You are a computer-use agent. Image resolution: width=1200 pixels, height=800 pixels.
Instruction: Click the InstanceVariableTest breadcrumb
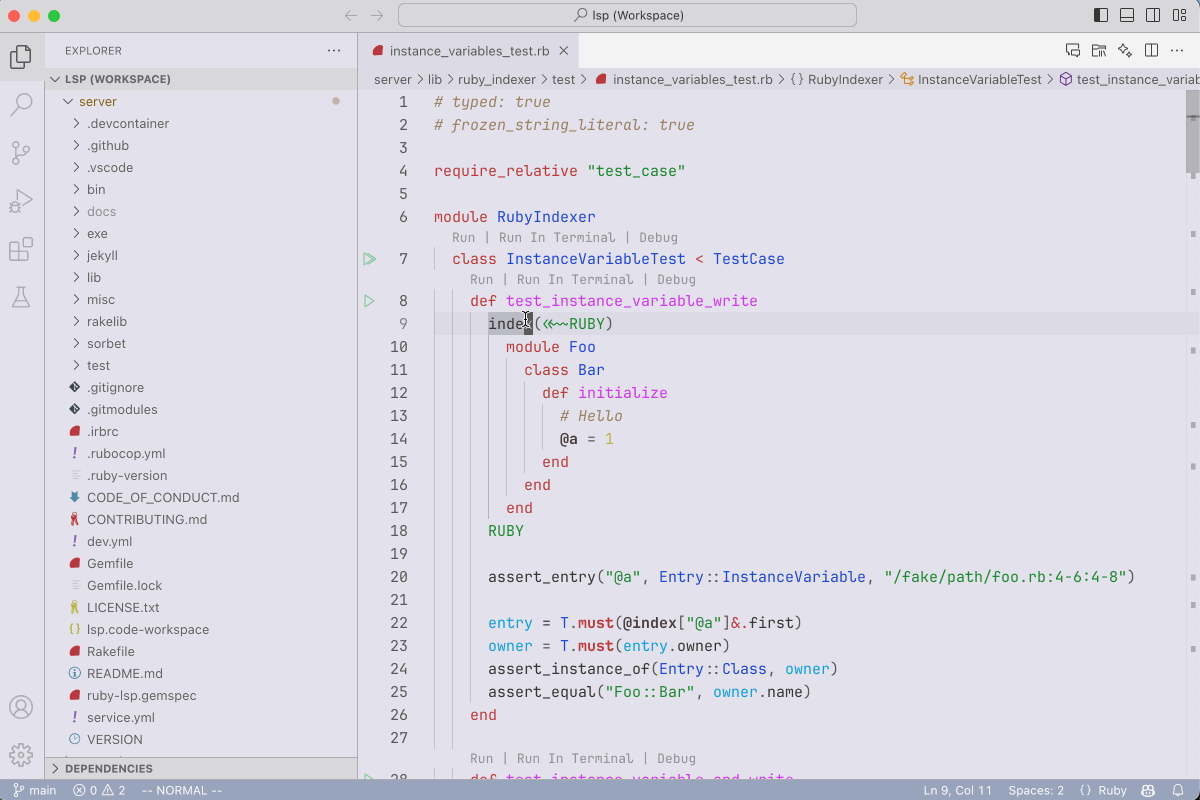(x=971, y=79)
